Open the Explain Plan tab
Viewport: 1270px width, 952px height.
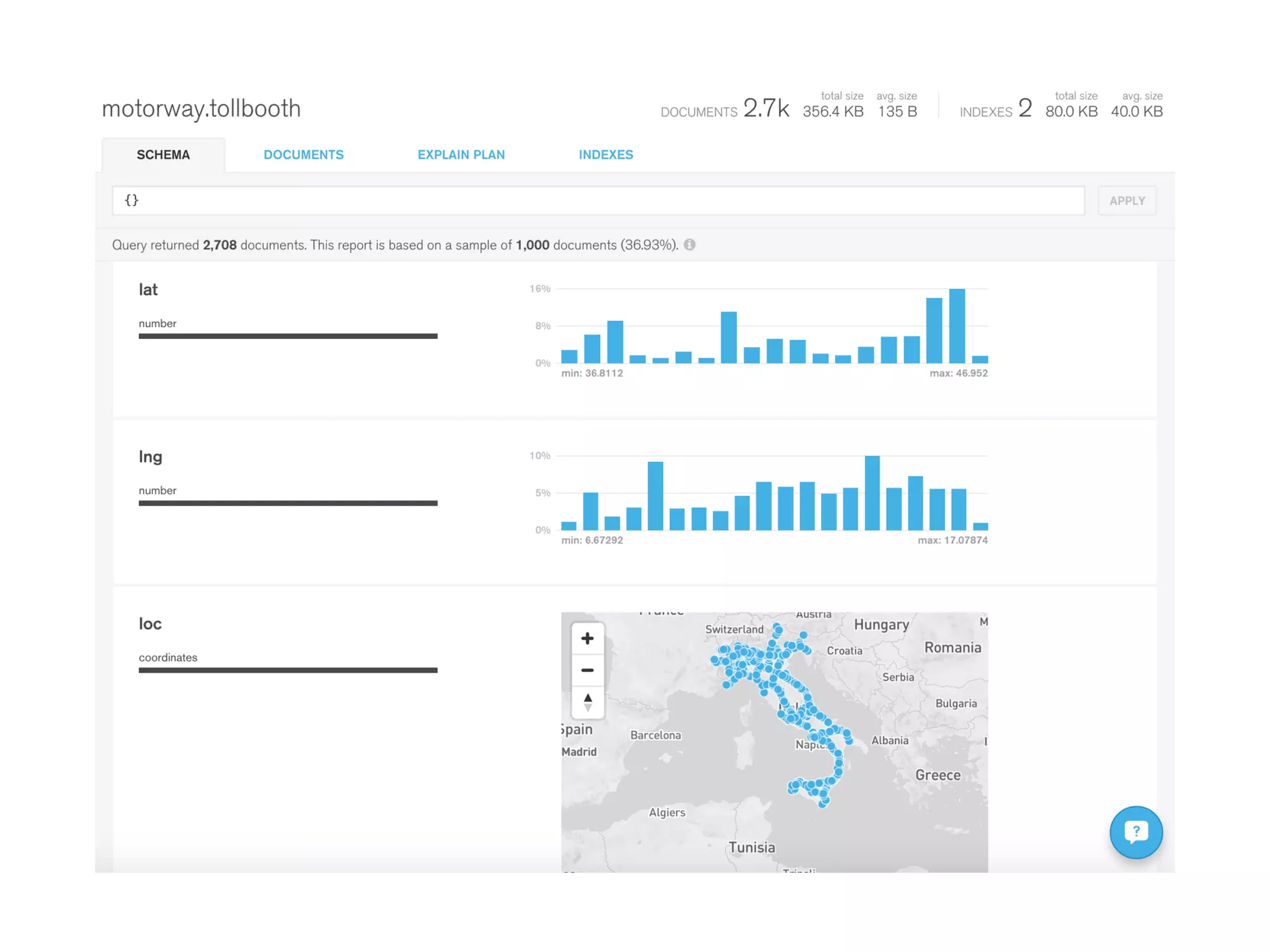(x=461, y=155)
